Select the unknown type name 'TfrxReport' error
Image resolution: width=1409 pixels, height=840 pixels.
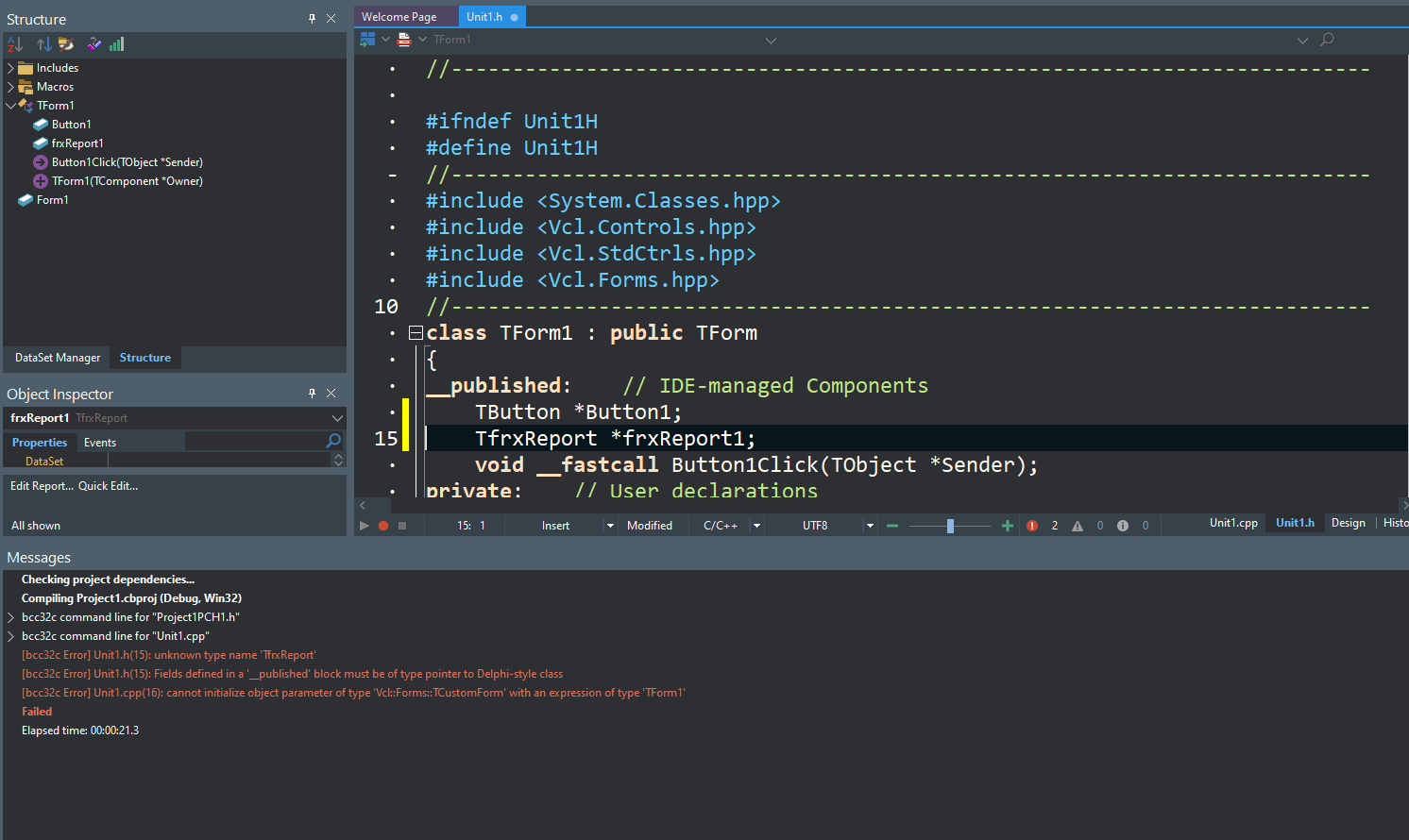[x=168, y=655]
